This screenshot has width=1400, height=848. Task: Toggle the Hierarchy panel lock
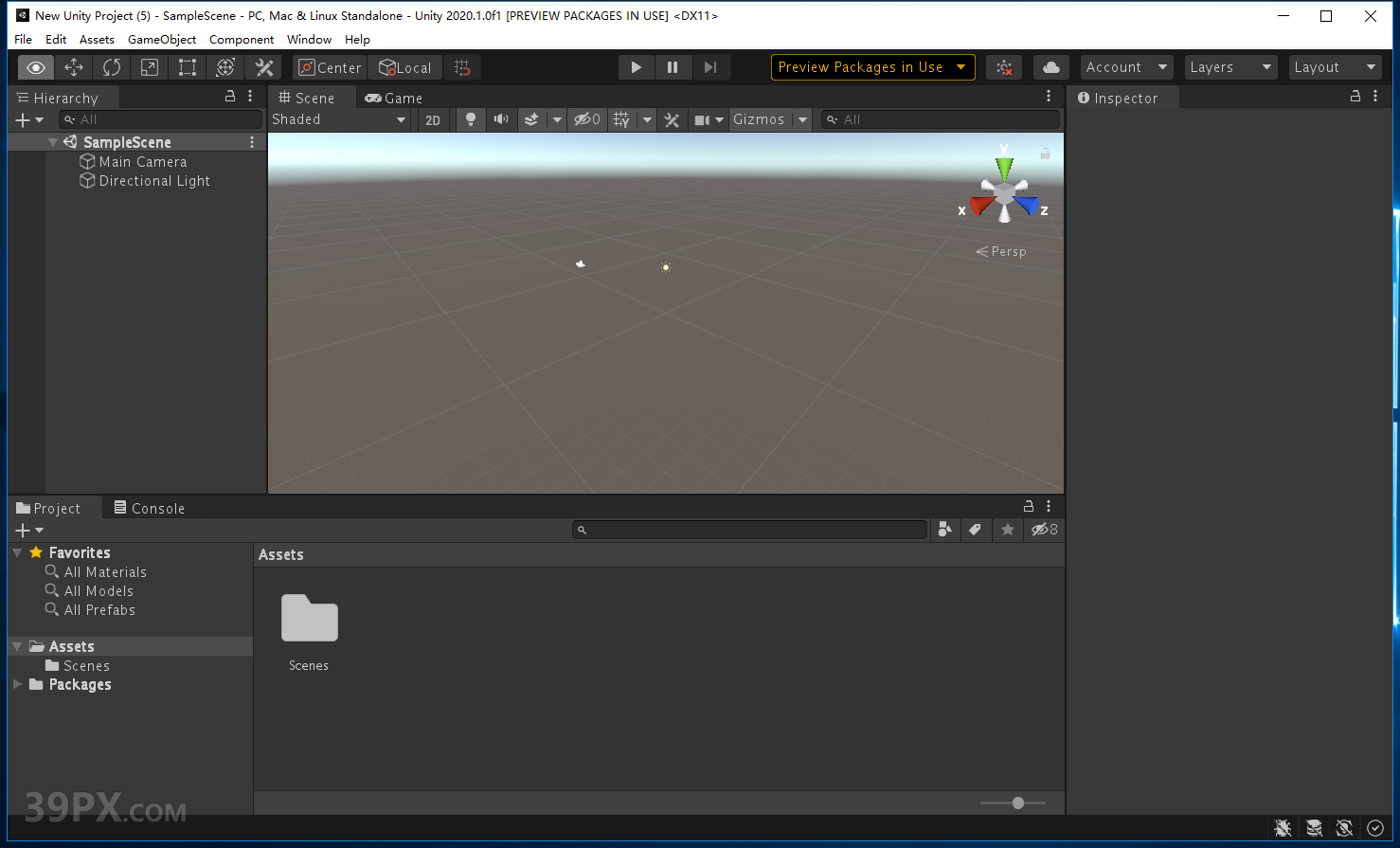229,96
